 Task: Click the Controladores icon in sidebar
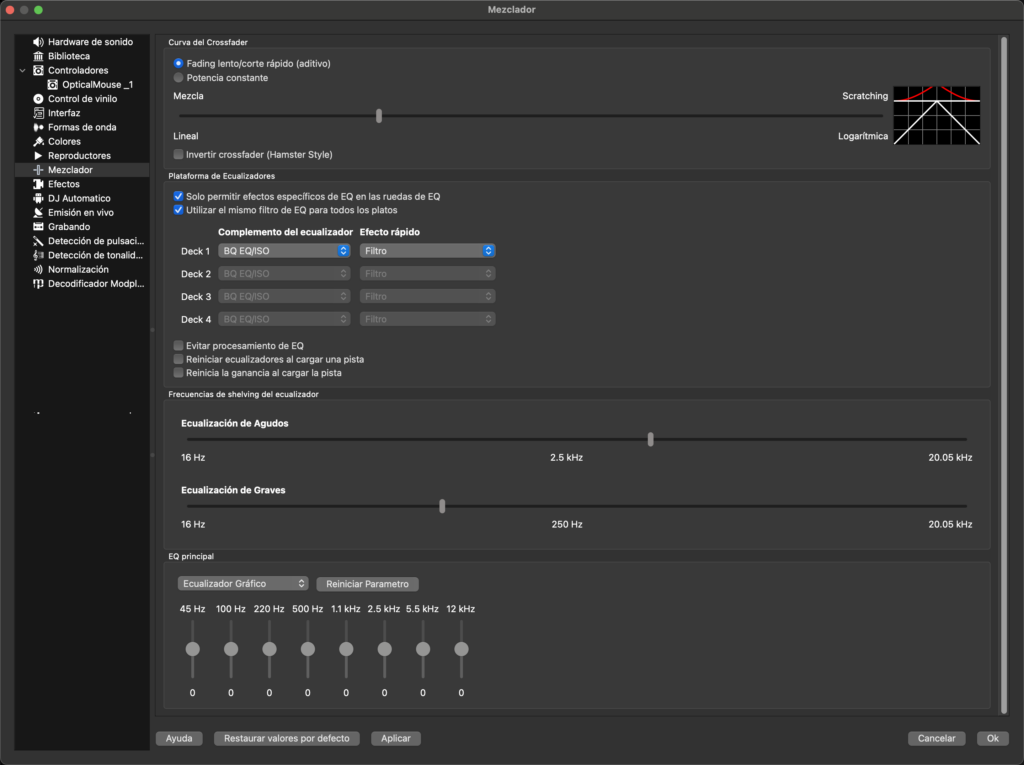[39, 71]
